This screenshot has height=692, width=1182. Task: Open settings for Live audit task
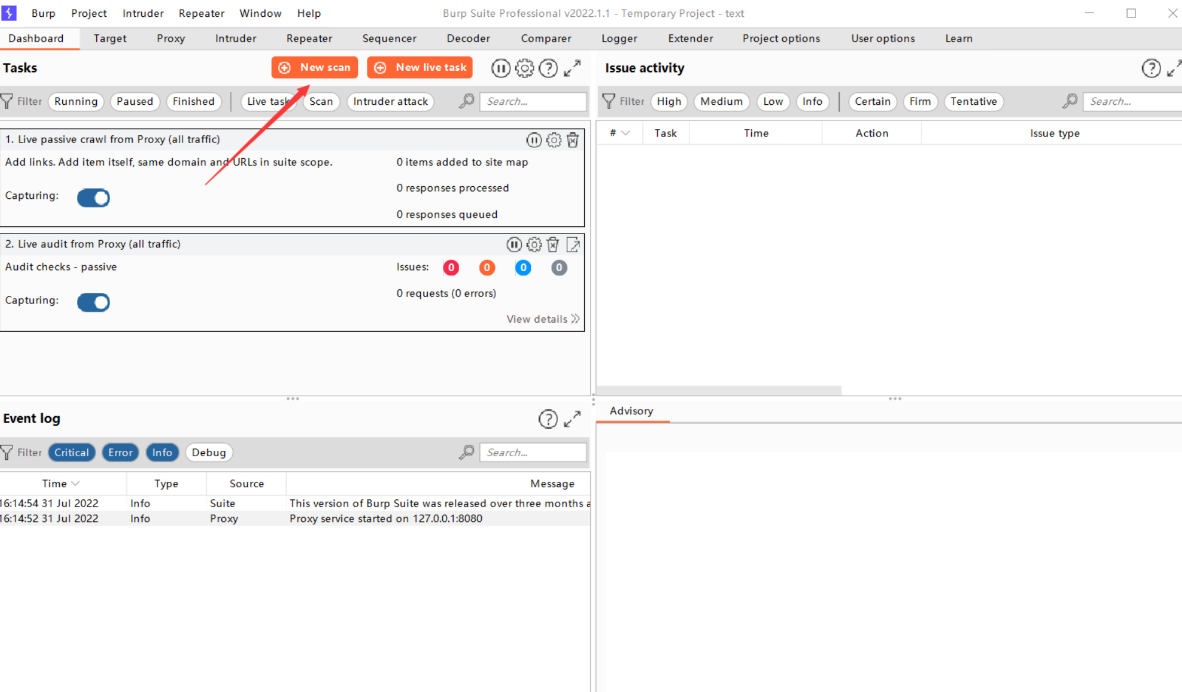point(534,244)
